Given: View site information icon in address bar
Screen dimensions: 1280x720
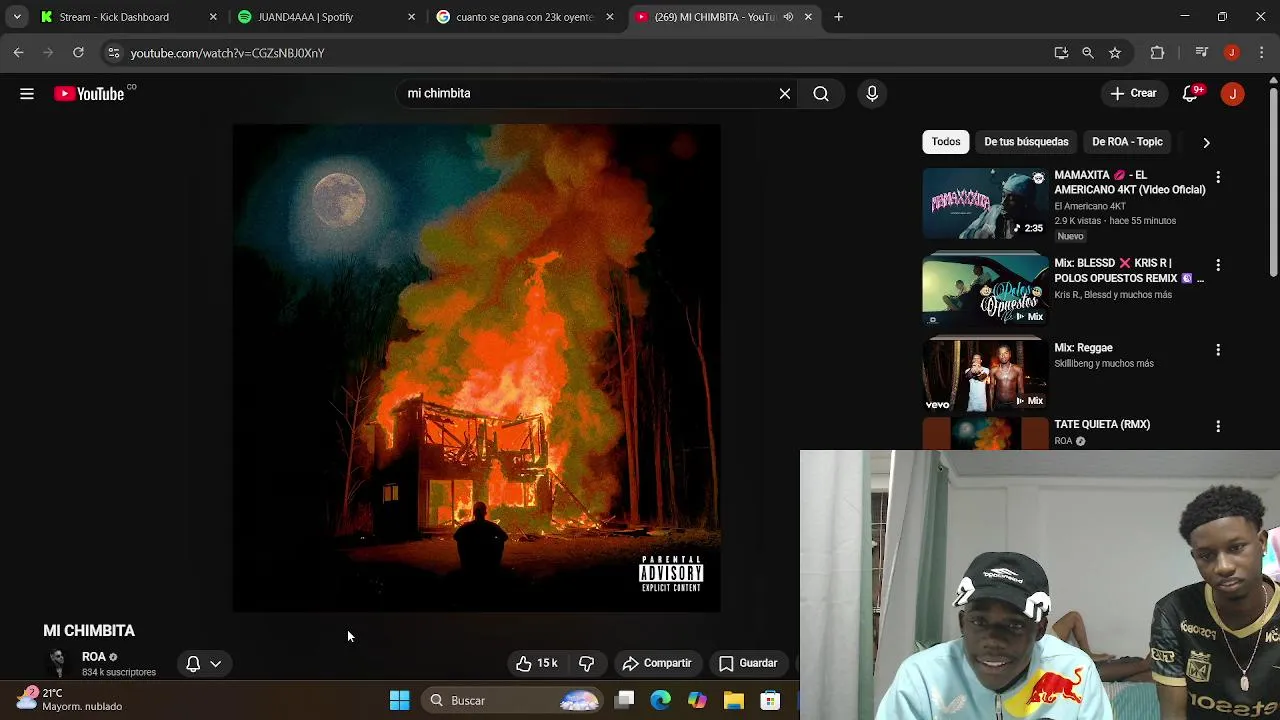Looking at the screenshot, I should (113, 53).
